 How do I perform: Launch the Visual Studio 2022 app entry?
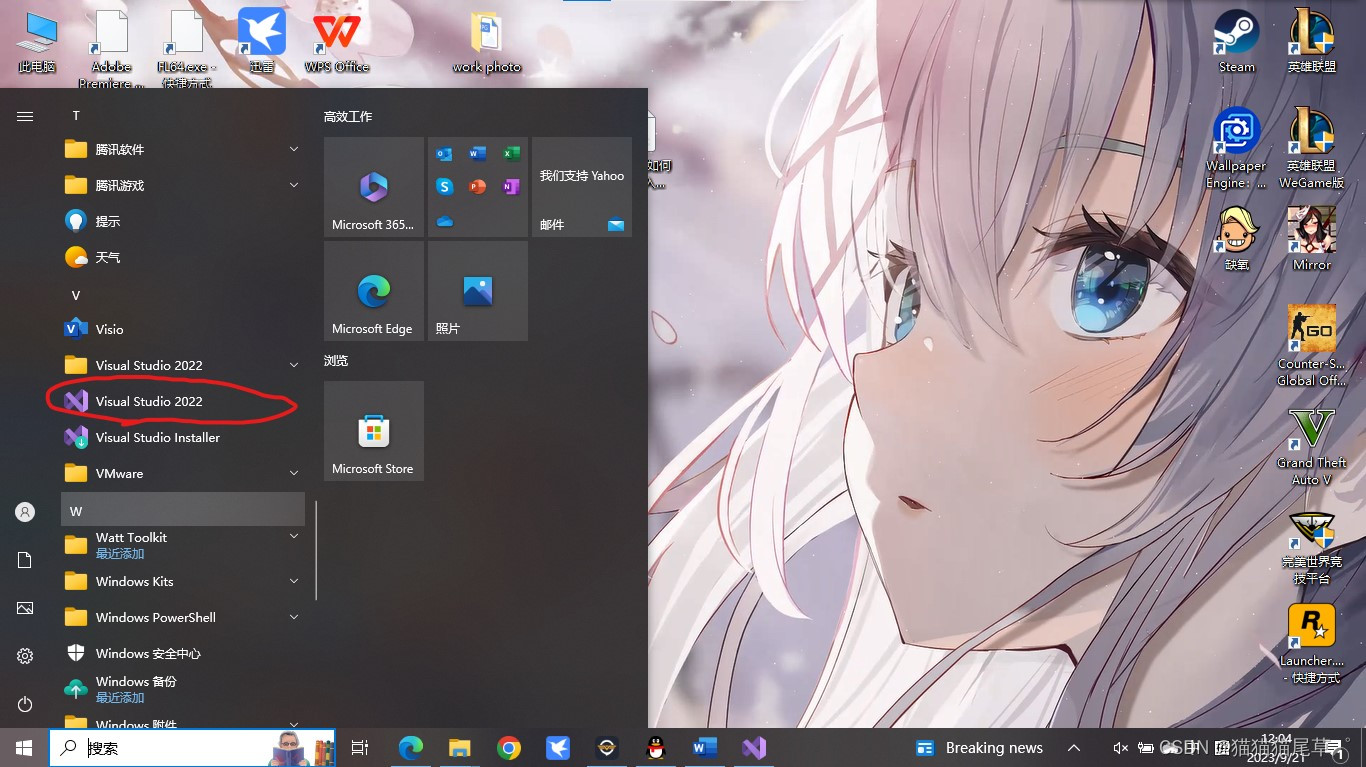coord(183,401)
